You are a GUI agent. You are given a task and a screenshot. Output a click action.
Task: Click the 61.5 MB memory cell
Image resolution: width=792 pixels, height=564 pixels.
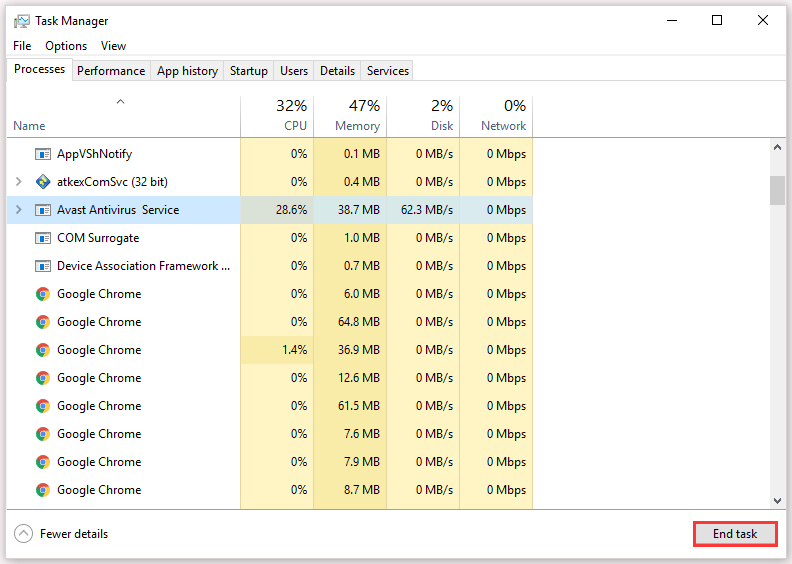(x=350, y=406)
